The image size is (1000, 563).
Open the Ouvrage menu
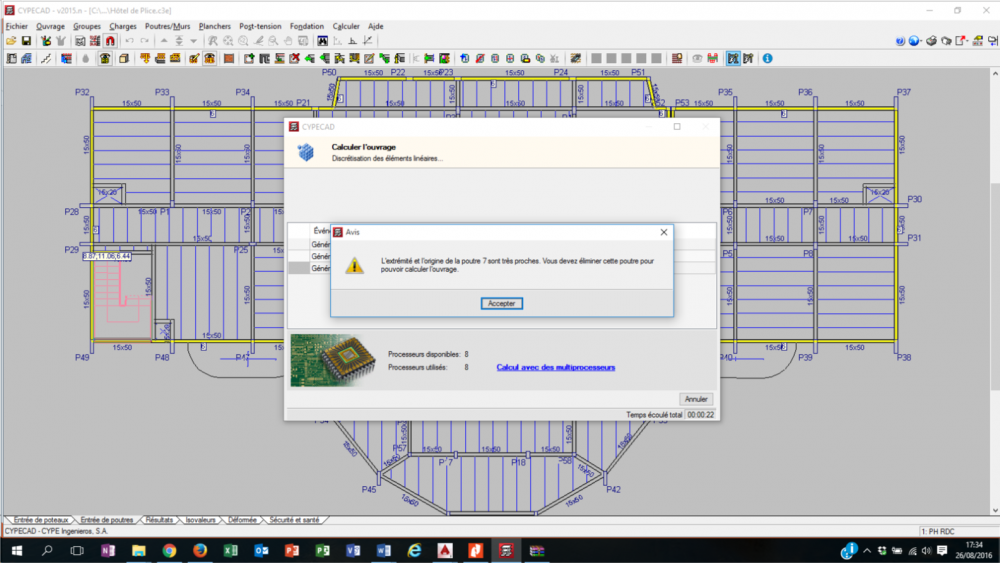(50, 26)
